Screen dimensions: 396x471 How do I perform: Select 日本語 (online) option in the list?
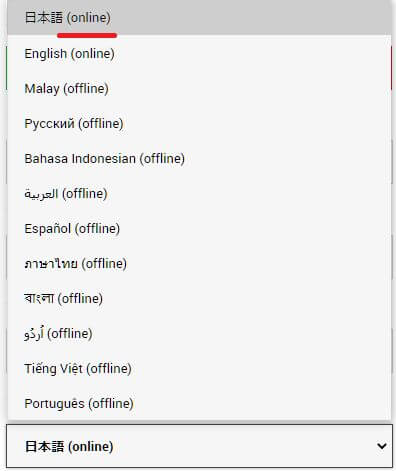tap(199, 18)
